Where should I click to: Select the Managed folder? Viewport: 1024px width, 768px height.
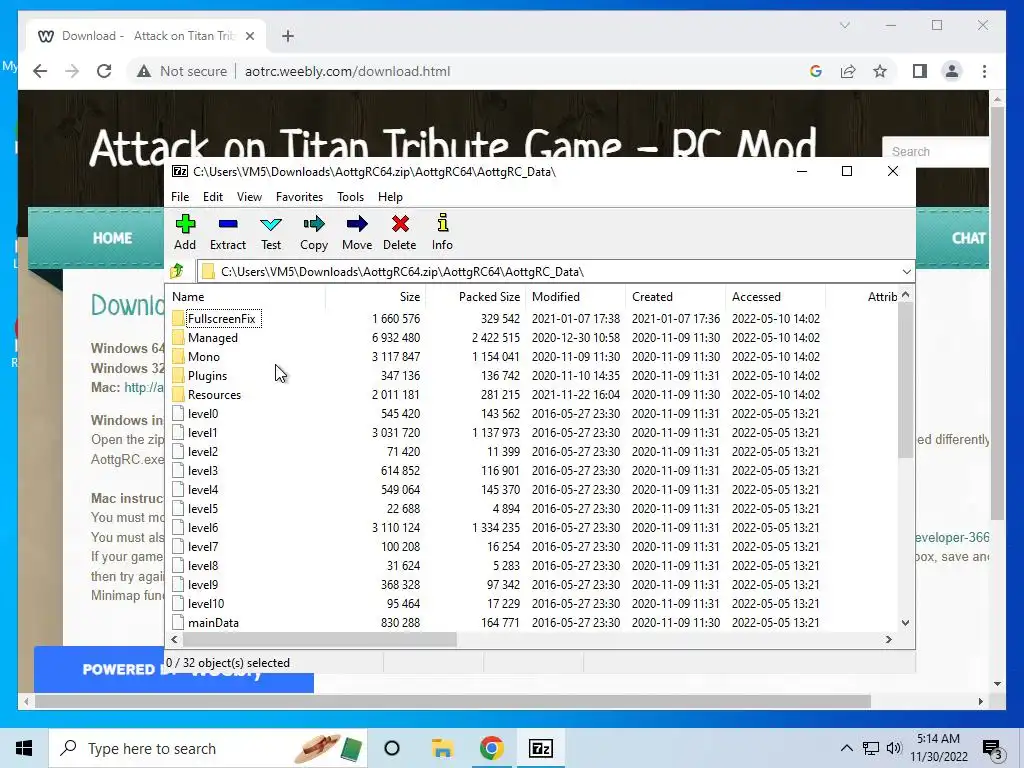[212, 338]
